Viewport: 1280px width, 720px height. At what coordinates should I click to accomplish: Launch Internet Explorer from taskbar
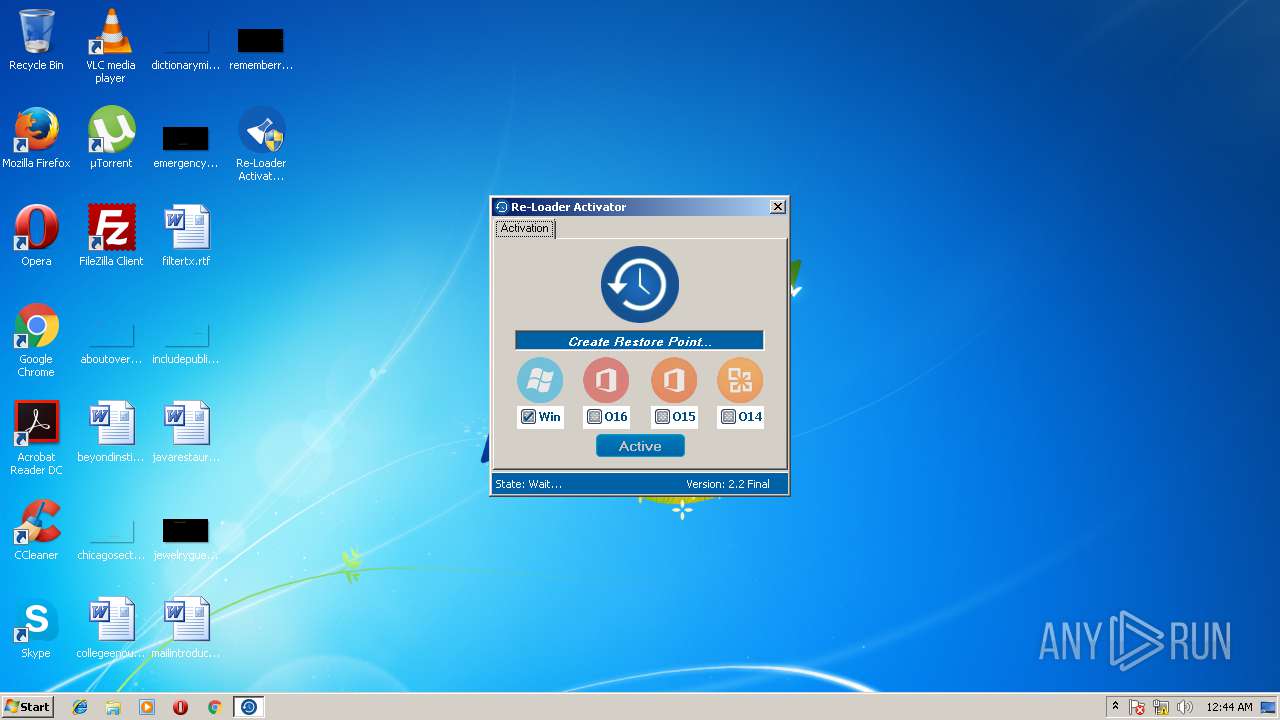(80, 707)
